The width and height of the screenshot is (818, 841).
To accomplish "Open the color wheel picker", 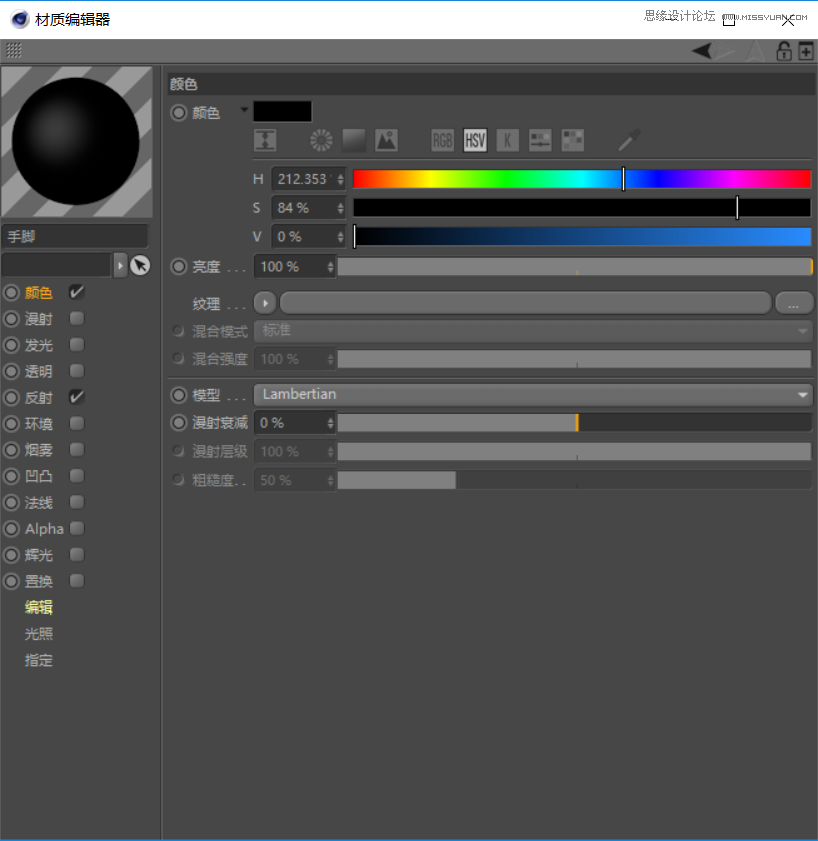I will coord(320,140).
